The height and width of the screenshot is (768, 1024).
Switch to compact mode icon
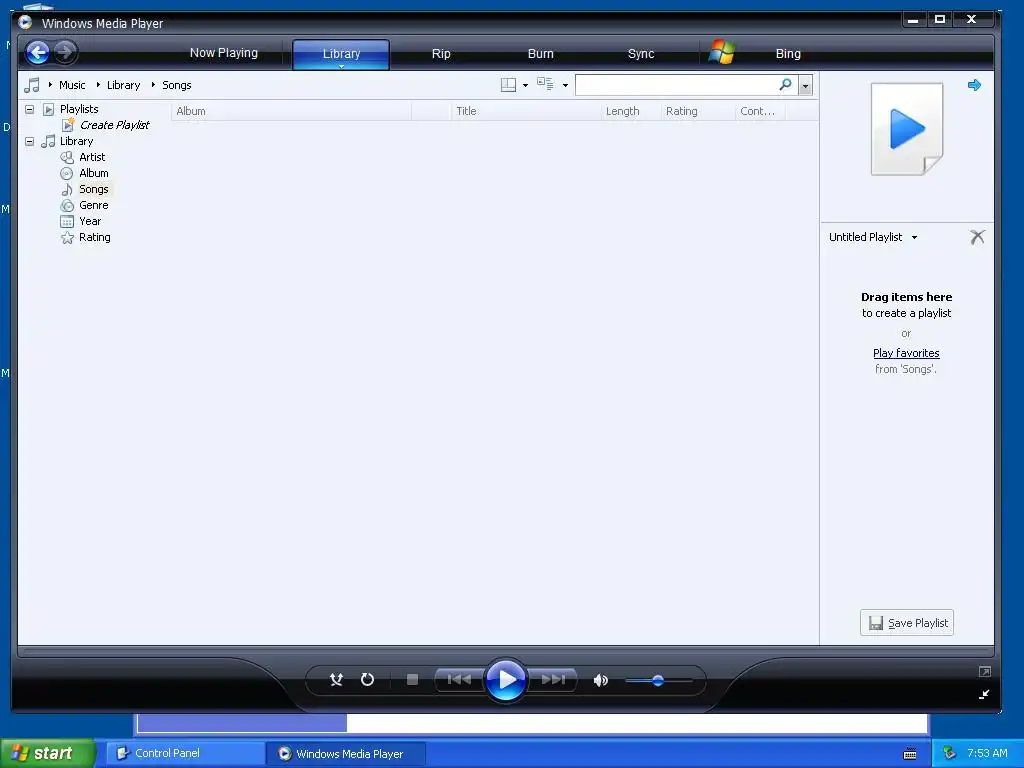click(x=984, y=694)
